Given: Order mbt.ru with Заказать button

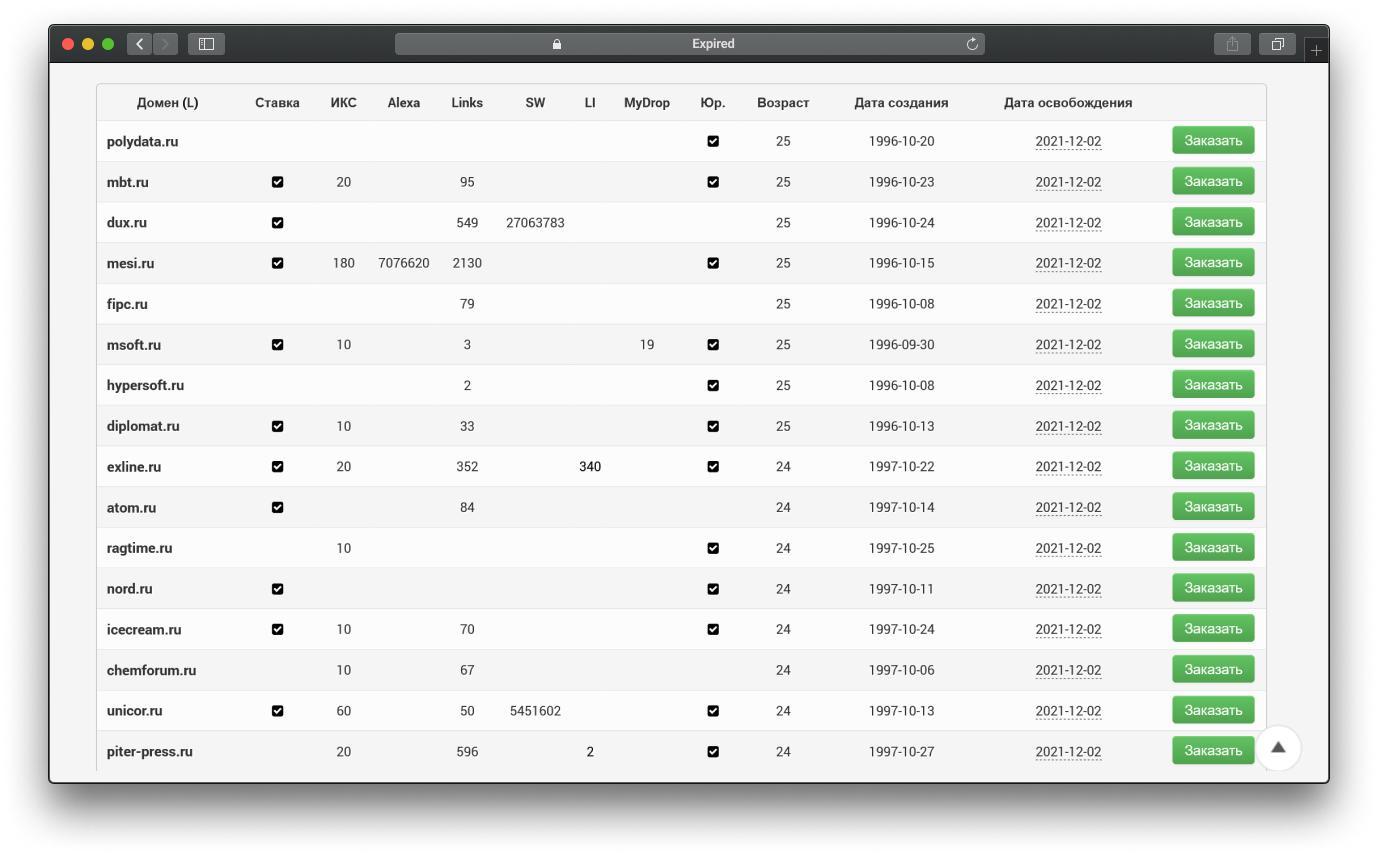Looking at the screenshot, I should click(x=1213, y=182).
